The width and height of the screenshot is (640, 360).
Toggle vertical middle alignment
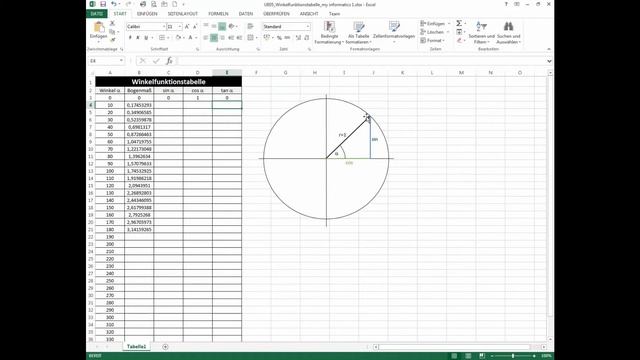point(214,26)
